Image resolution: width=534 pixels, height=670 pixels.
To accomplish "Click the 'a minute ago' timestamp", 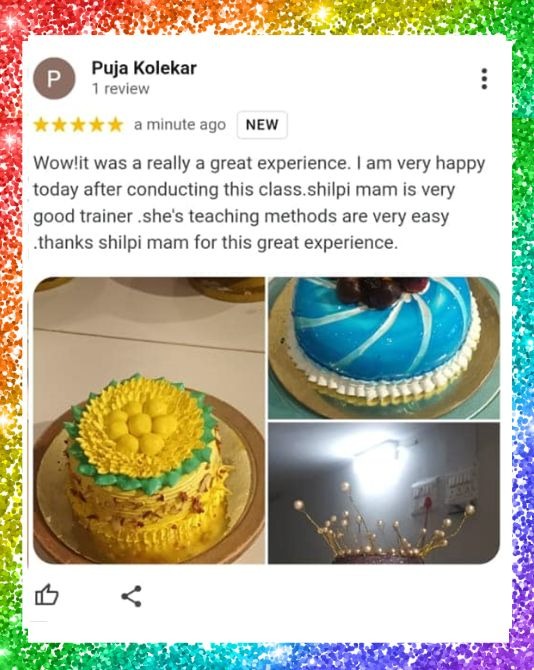I will click(179, 125).
